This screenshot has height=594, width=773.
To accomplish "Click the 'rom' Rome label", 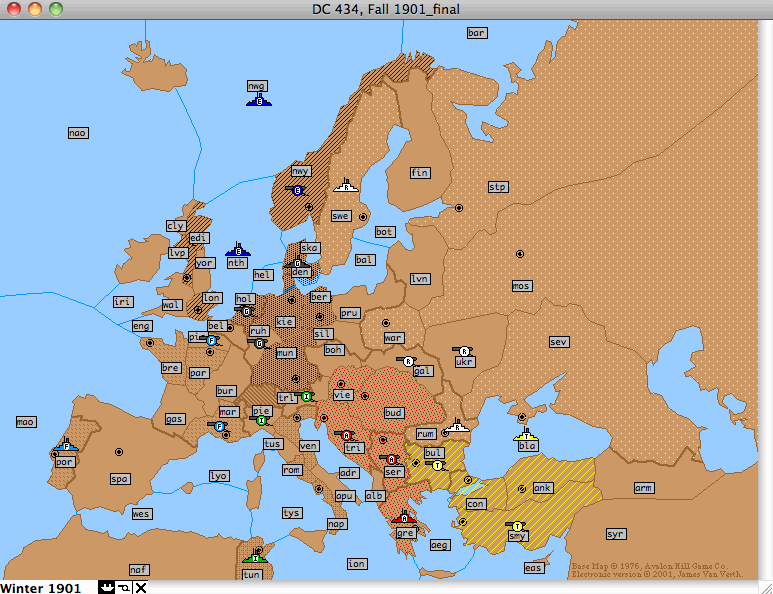I will pos(292,470).
